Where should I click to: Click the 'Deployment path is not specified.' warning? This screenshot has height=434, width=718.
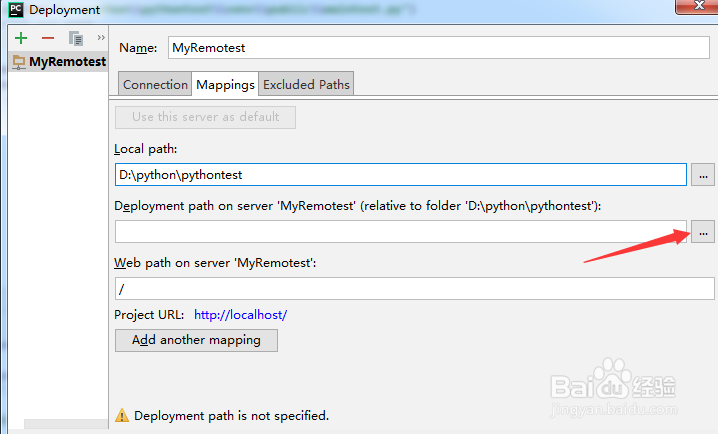tap(231, 416)
